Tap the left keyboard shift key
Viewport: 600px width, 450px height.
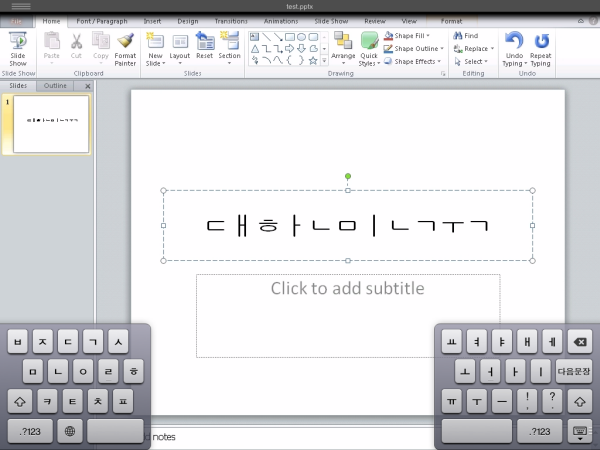pyautogui.click(x=20, y=401)
